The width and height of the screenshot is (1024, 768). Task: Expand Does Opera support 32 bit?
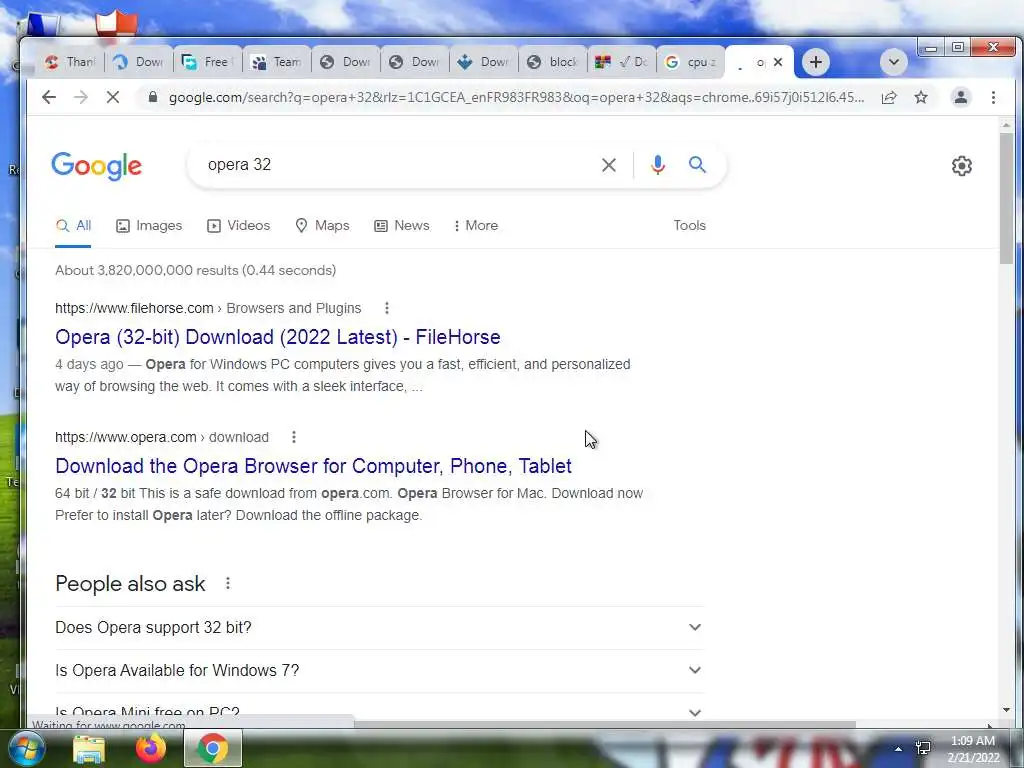coord(379,628)
